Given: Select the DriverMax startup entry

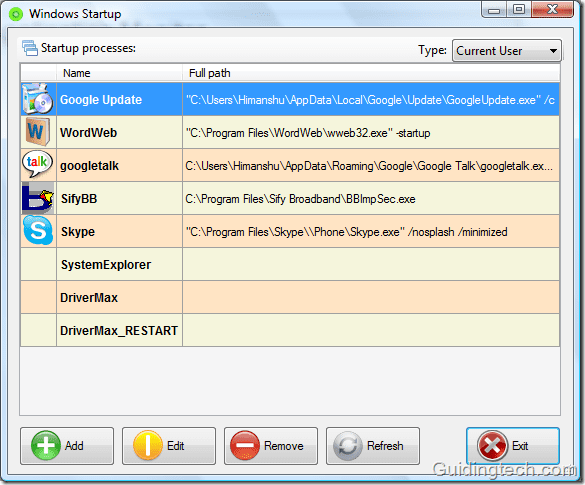Looking at the screenshot, I should pos(290,297).
